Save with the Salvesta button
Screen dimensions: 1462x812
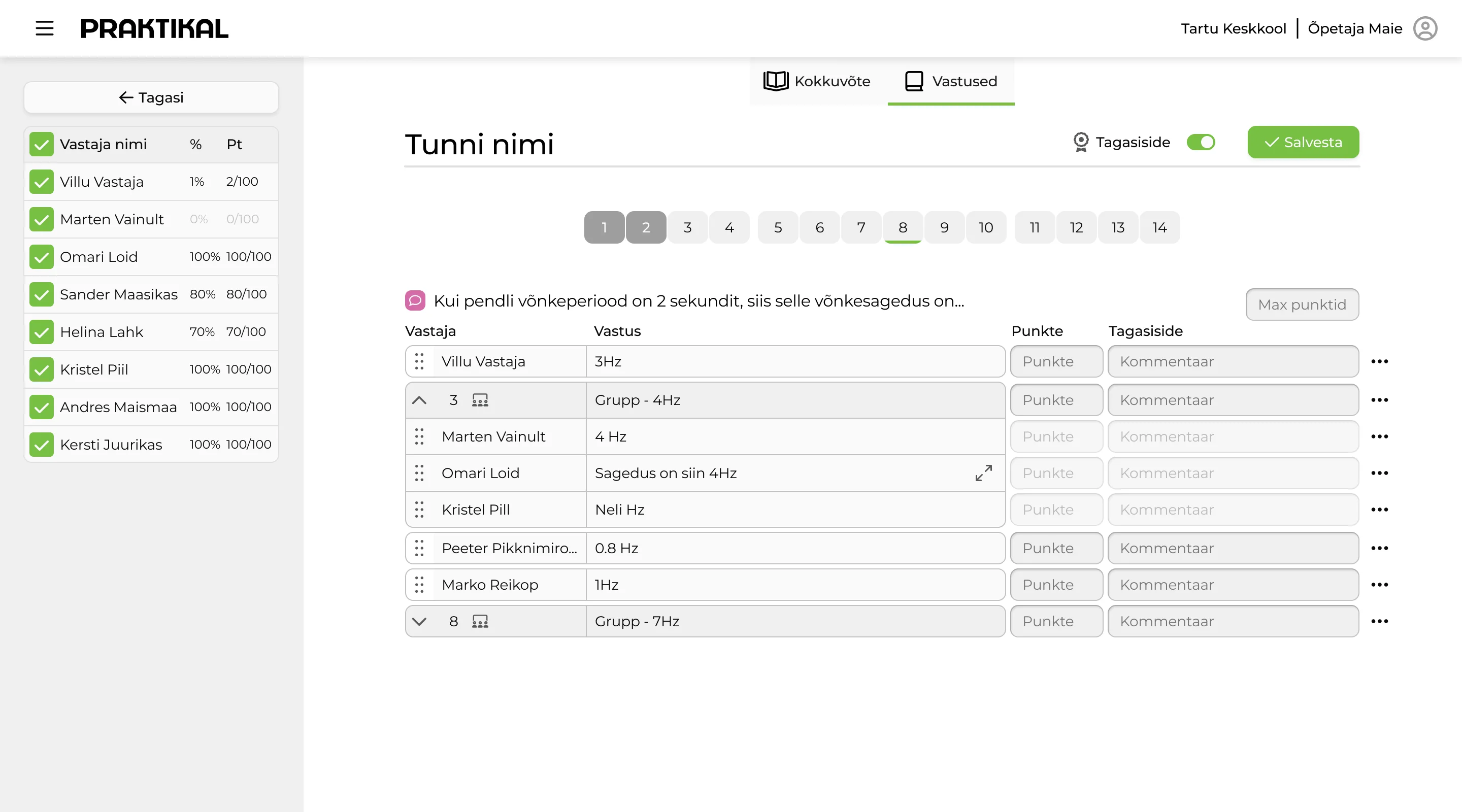coord(1303,142)
